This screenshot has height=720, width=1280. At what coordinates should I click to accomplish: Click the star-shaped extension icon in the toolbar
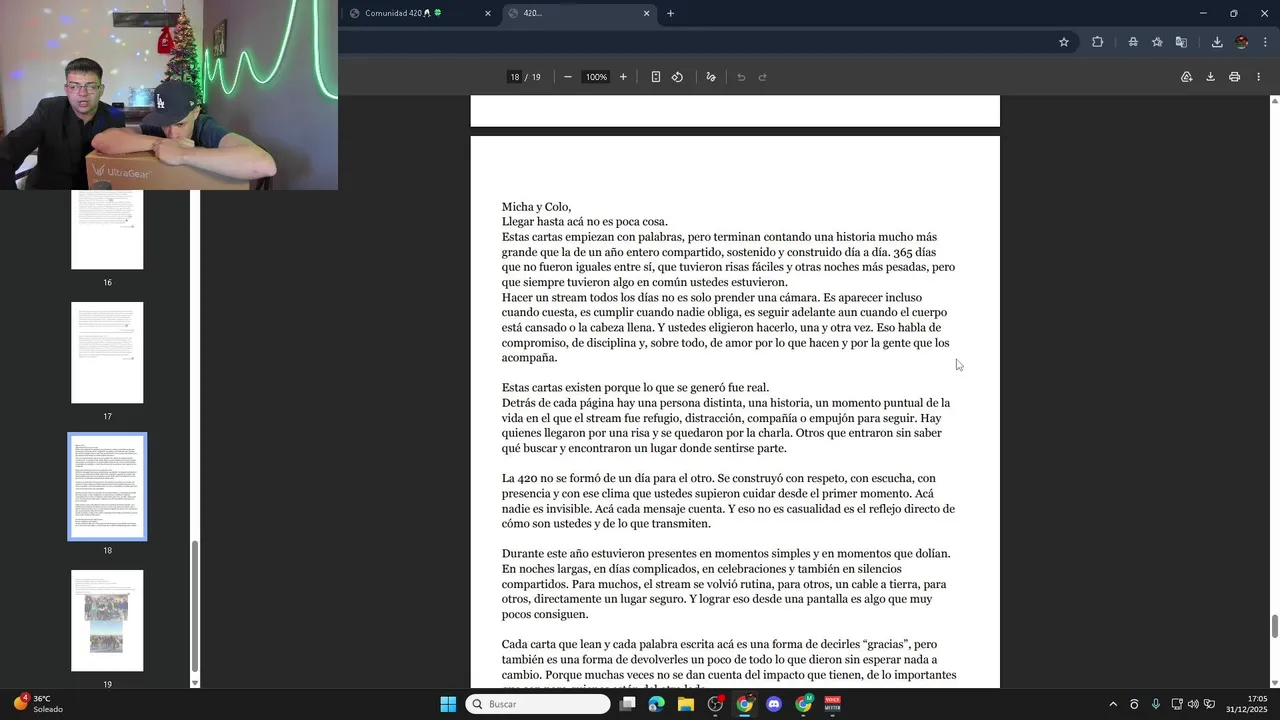tap(1157, 42)
